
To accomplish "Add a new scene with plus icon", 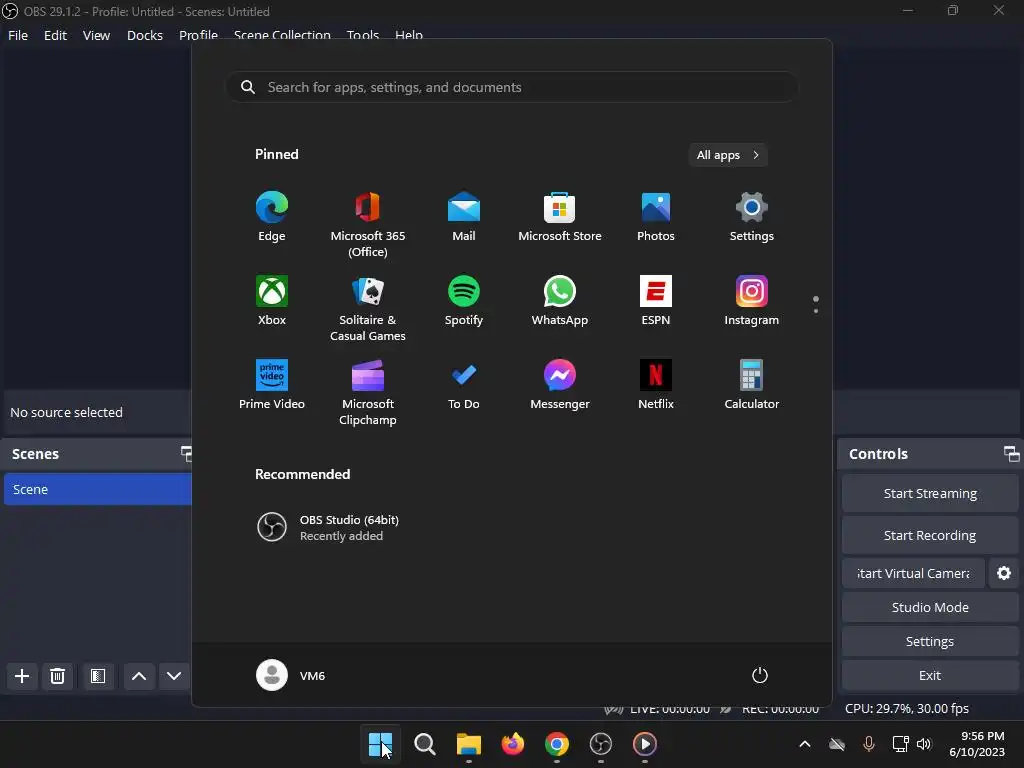I will point(22,676).
